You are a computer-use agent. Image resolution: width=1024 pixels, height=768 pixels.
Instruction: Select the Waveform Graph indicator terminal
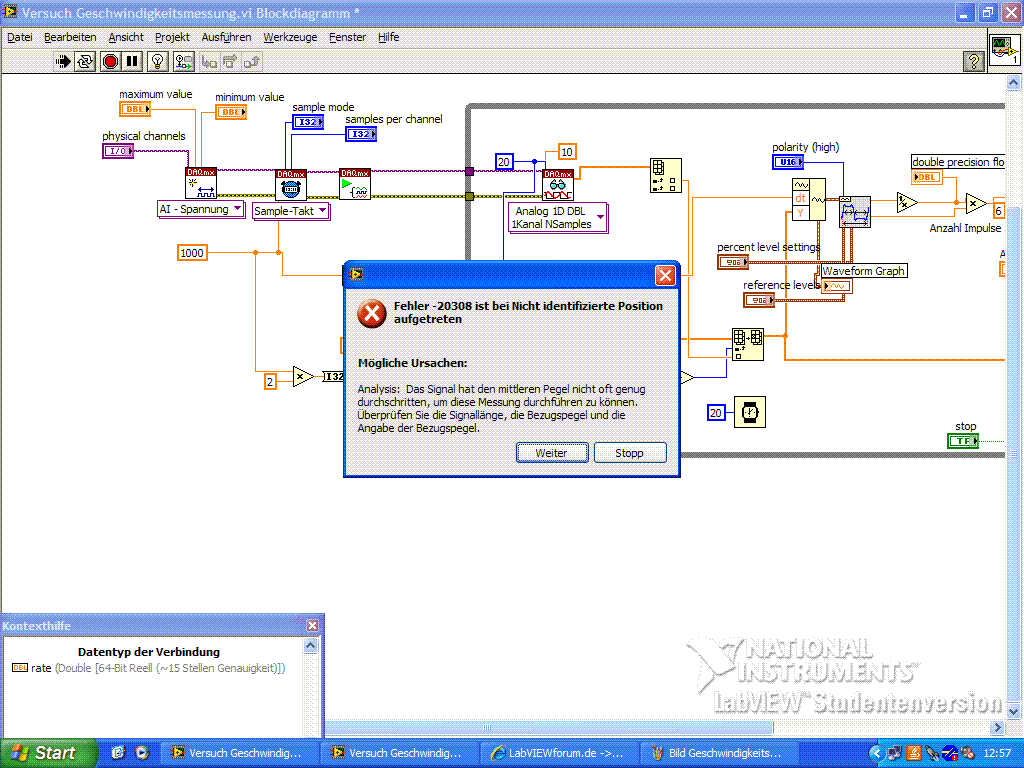pyautogui.click(x=837, y=286)
